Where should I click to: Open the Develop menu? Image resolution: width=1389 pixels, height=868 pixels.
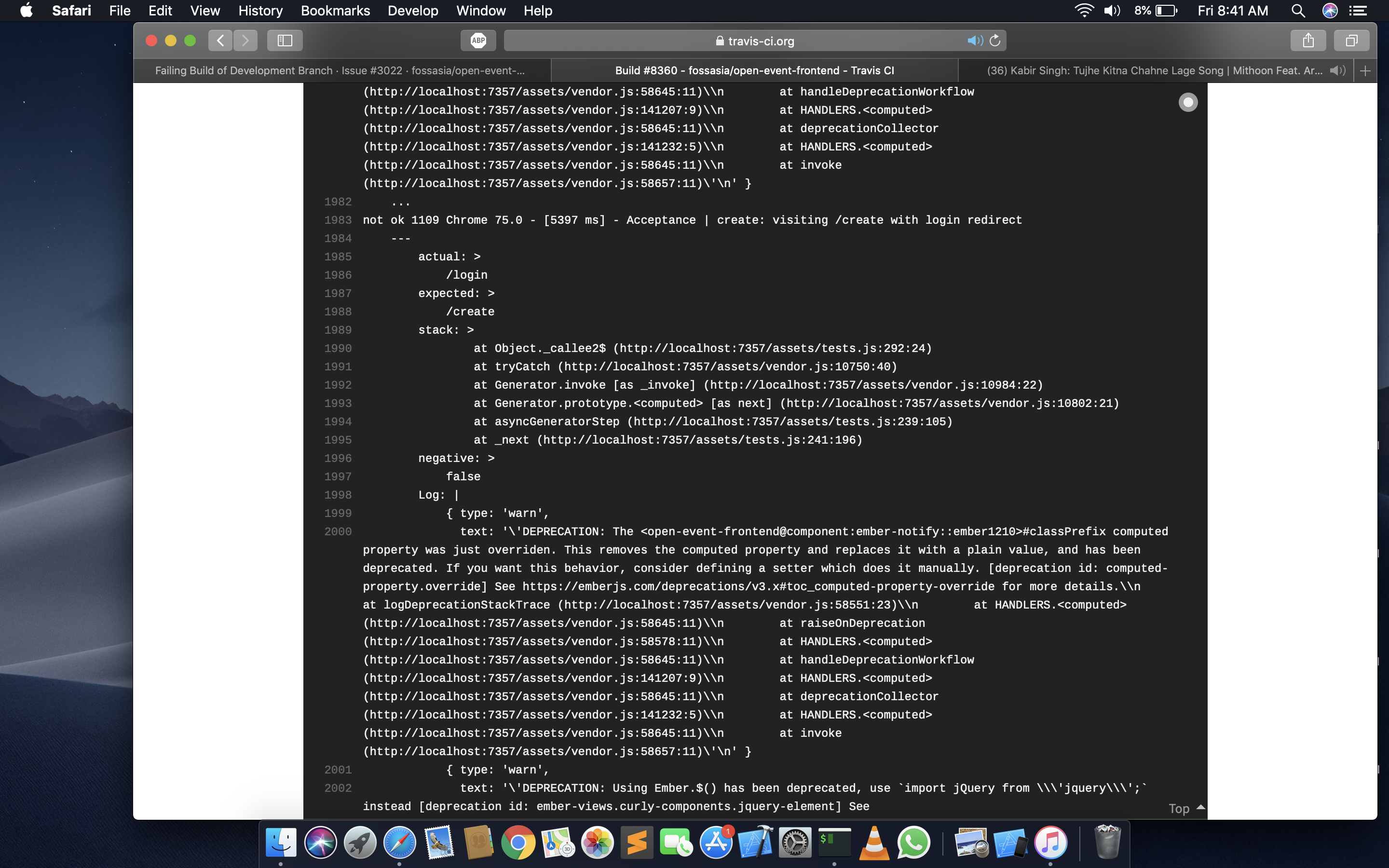point(413,10)
